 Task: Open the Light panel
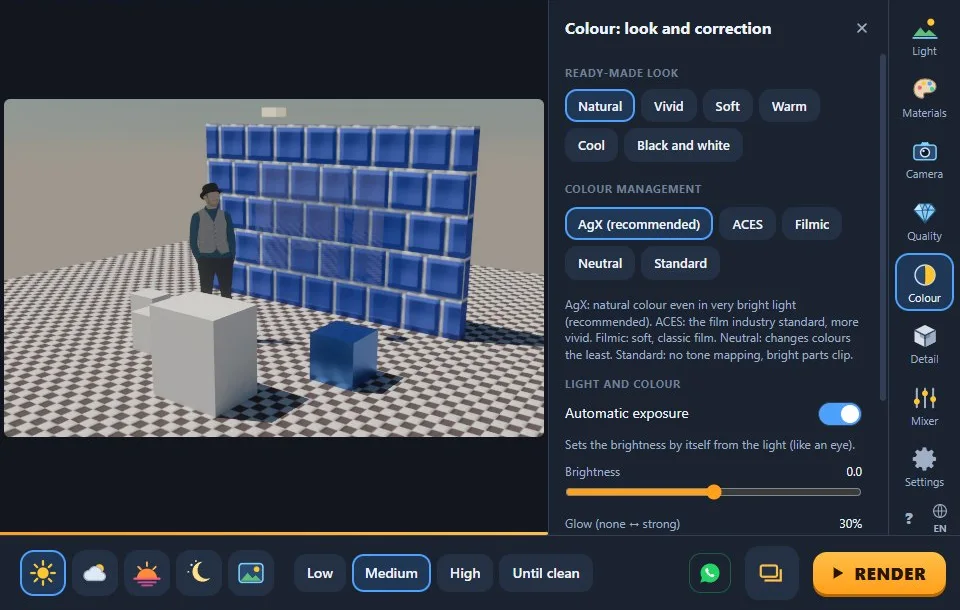[924, 37]
